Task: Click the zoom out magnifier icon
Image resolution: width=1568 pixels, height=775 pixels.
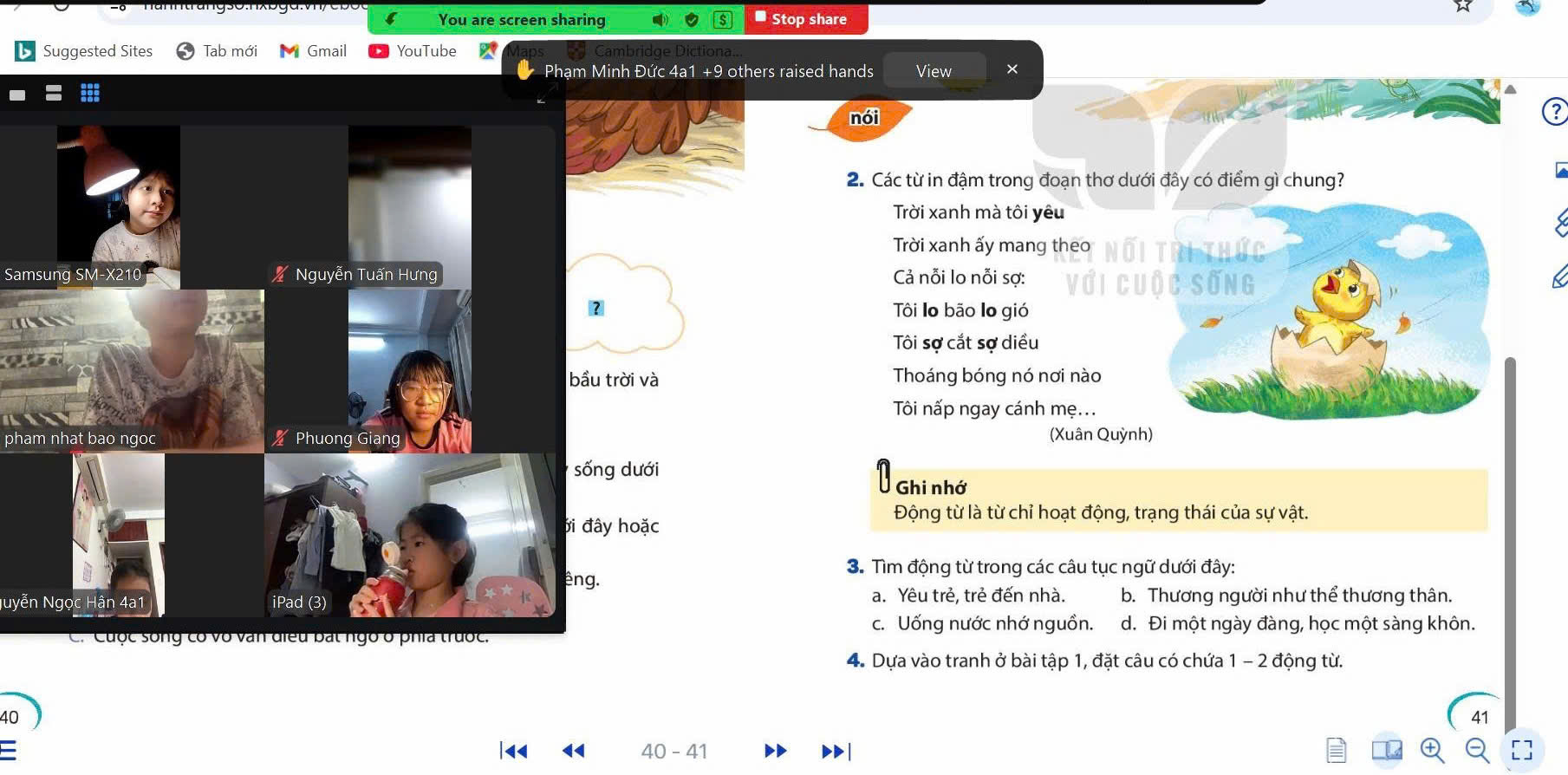Action: pyautogui.click(x=1477, y=750)
